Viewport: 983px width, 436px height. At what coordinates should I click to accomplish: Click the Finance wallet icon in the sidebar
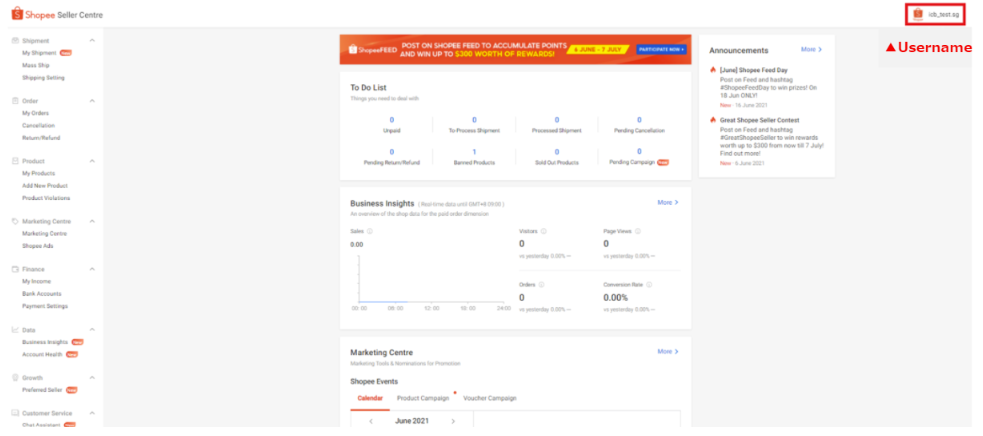coord(14,269)
